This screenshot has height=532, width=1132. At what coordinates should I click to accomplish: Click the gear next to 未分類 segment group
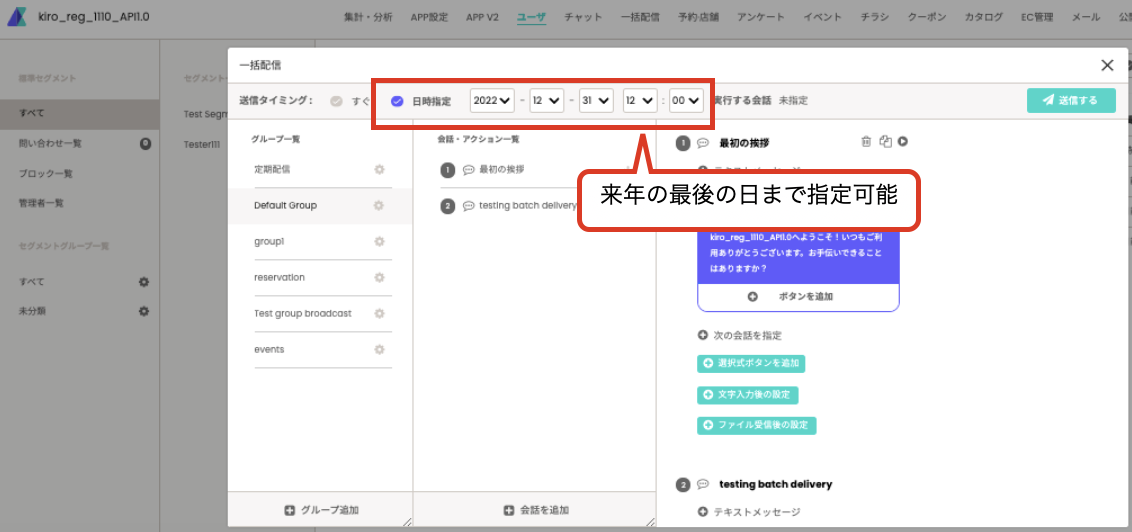144,311
